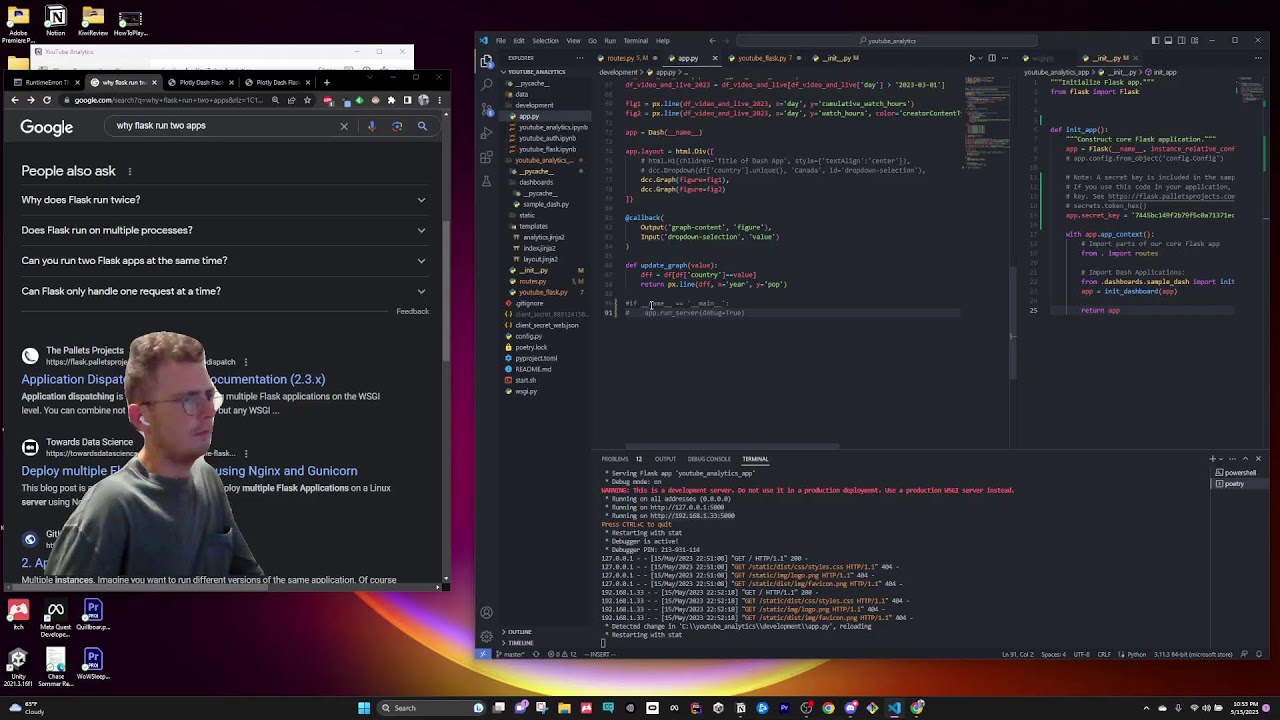
Task: Add a new terminal with plus icon
Action: point(1213,459)
